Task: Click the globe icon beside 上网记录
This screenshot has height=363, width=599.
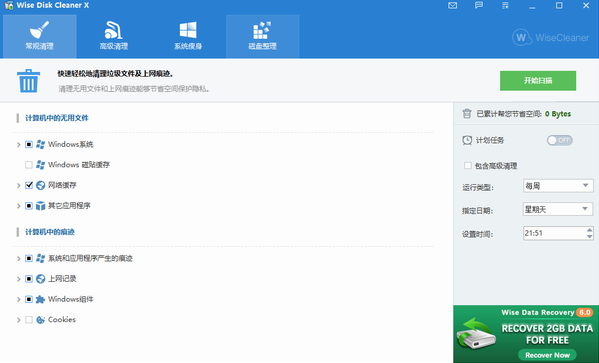Action: (40, 279)
